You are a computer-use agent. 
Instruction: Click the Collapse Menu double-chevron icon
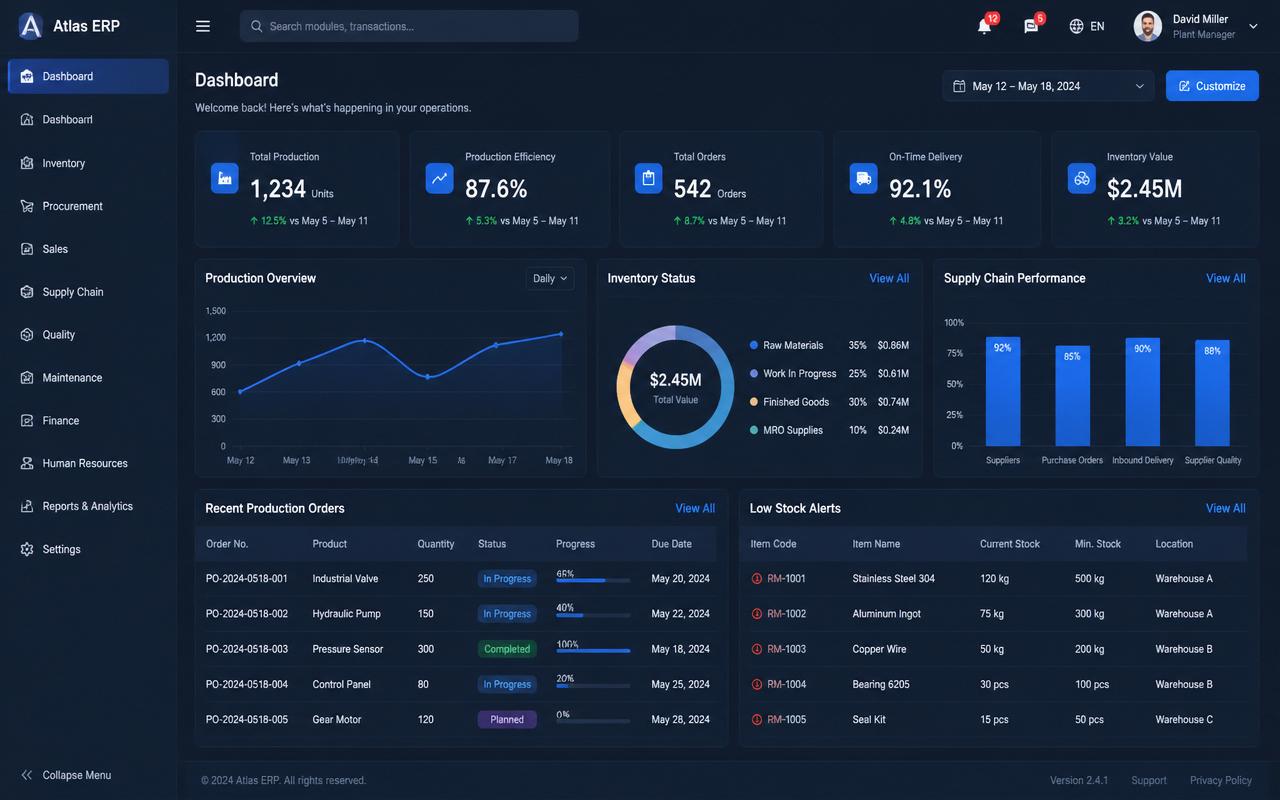(27, 775)
